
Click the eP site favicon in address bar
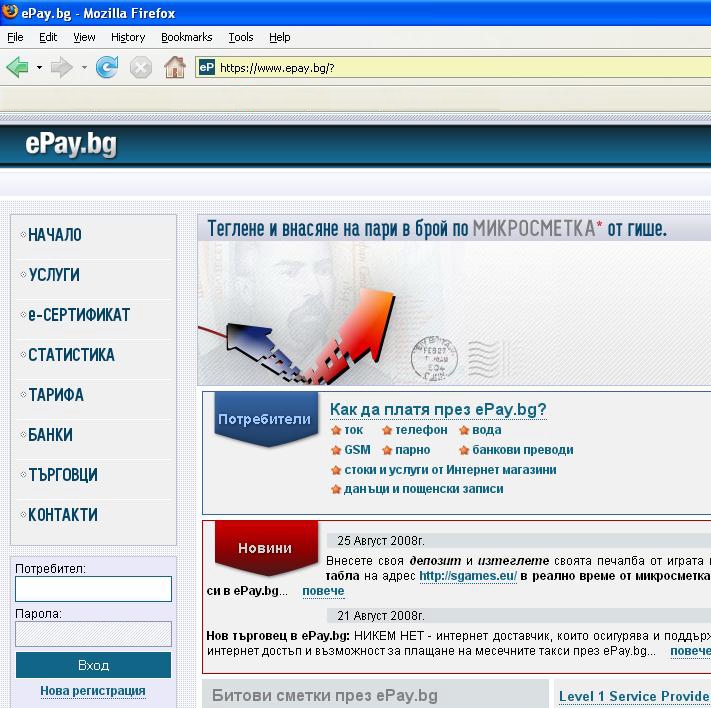coord(207,68)
